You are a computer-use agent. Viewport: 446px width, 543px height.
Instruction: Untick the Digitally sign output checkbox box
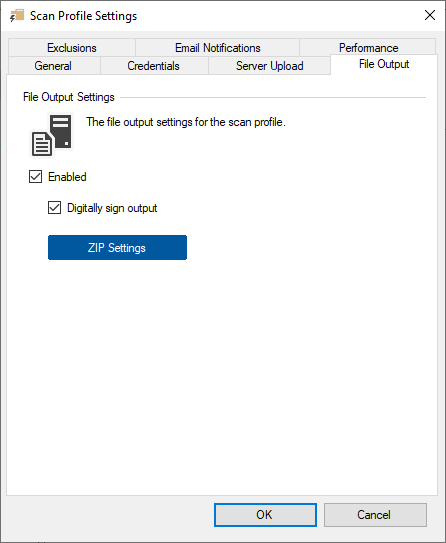click(54, 208)
